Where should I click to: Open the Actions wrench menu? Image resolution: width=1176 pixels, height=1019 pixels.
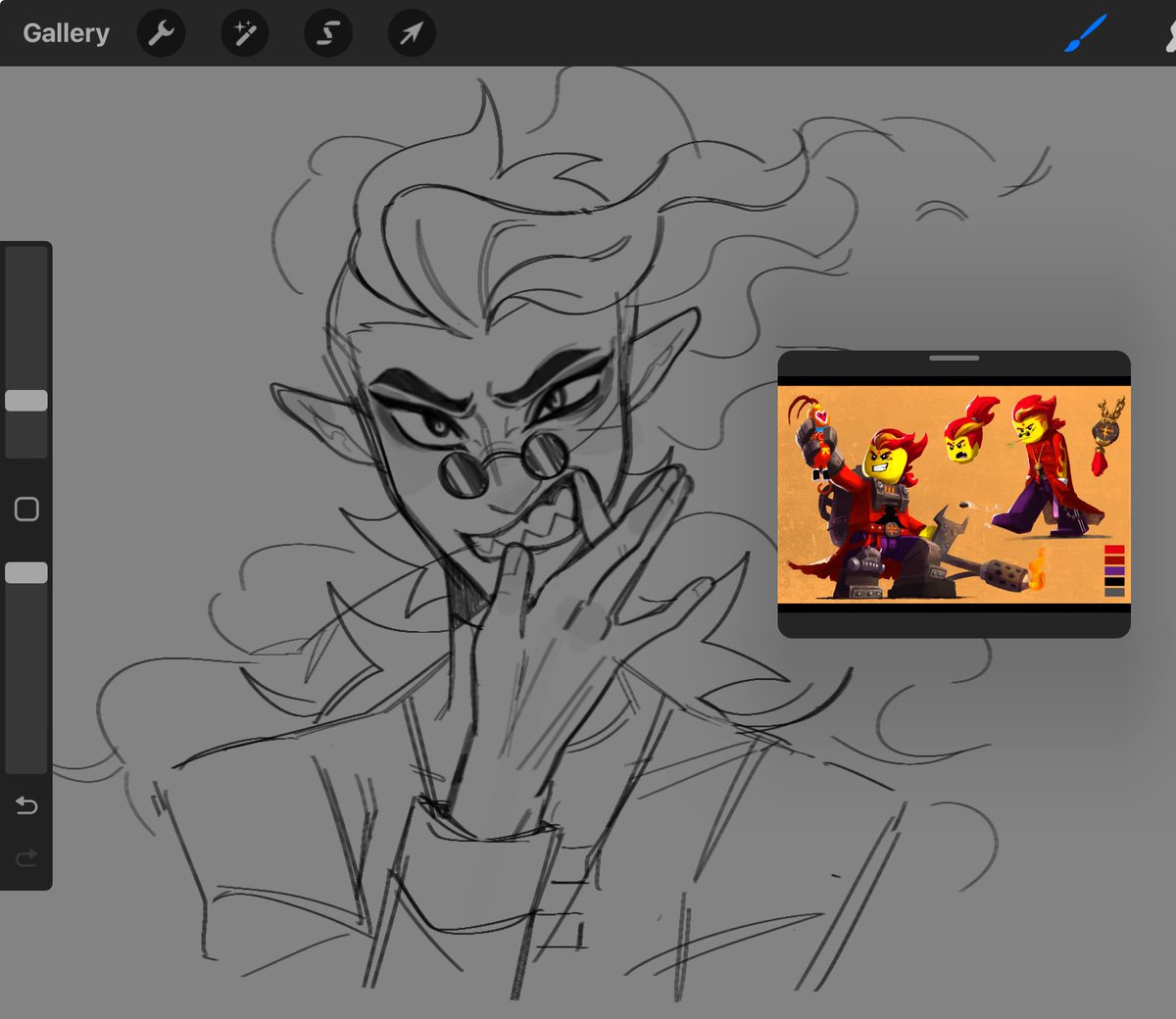click(161, 33)
